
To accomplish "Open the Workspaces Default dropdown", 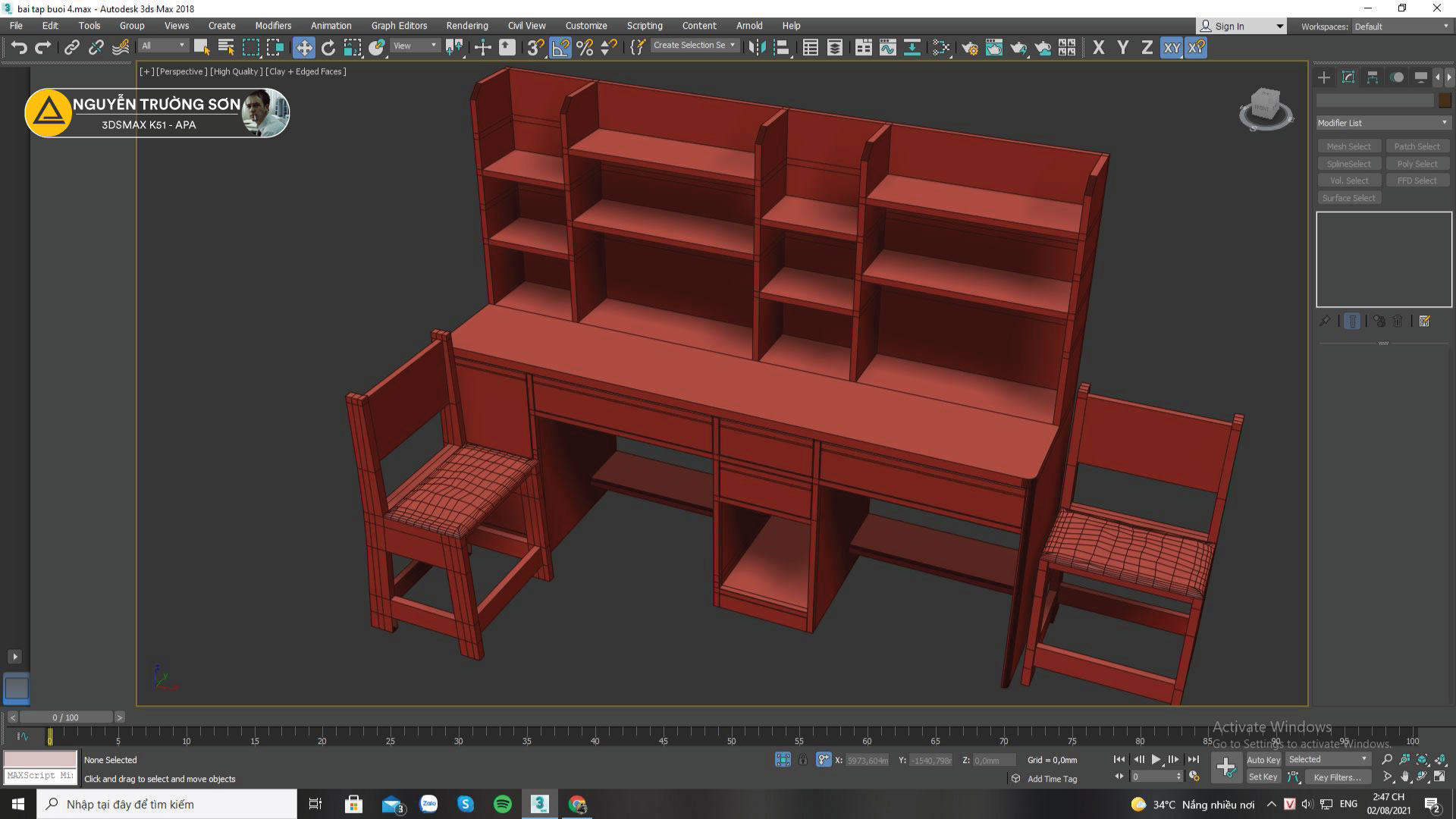I will [x=1401, y=27].
